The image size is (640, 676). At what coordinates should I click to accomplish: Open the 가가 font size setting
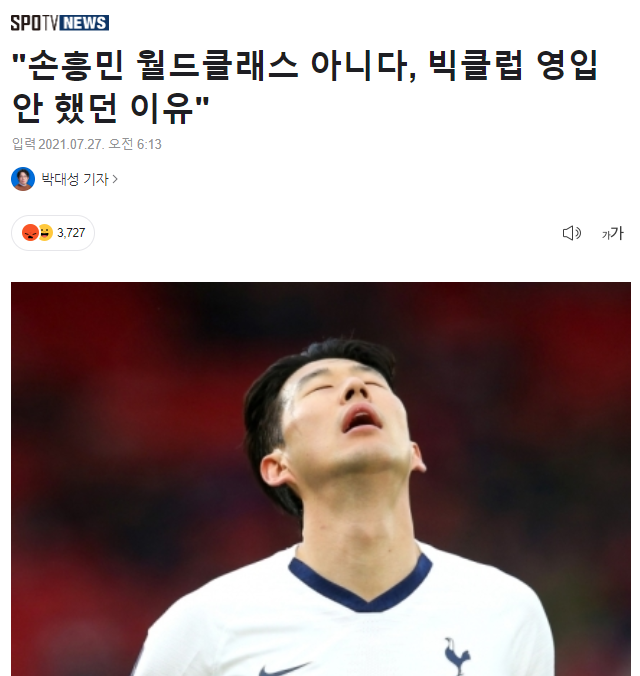click(612, 233)
